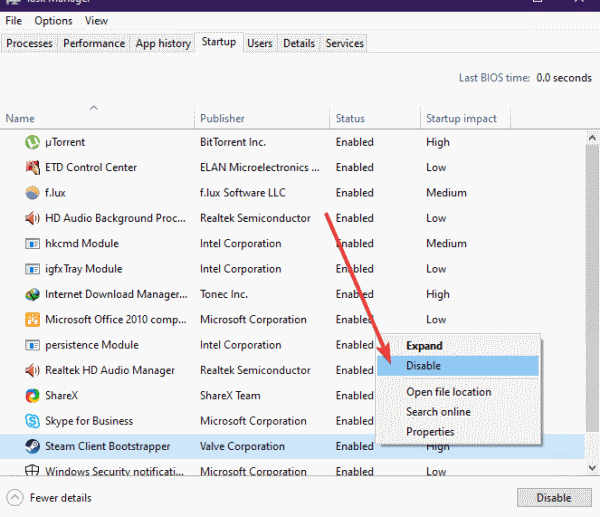Click the igfxTray Module icon
Screen dimensions: 600x517
(x=33, y=269)
